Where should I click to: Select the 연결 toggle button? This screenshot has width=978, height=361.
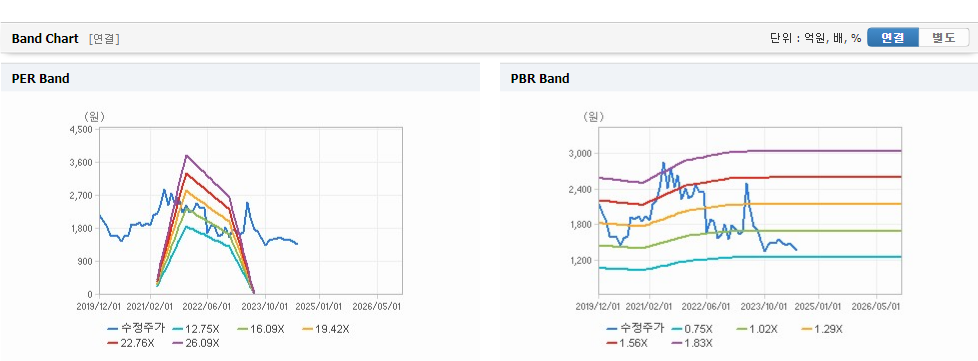click(893, 37)
